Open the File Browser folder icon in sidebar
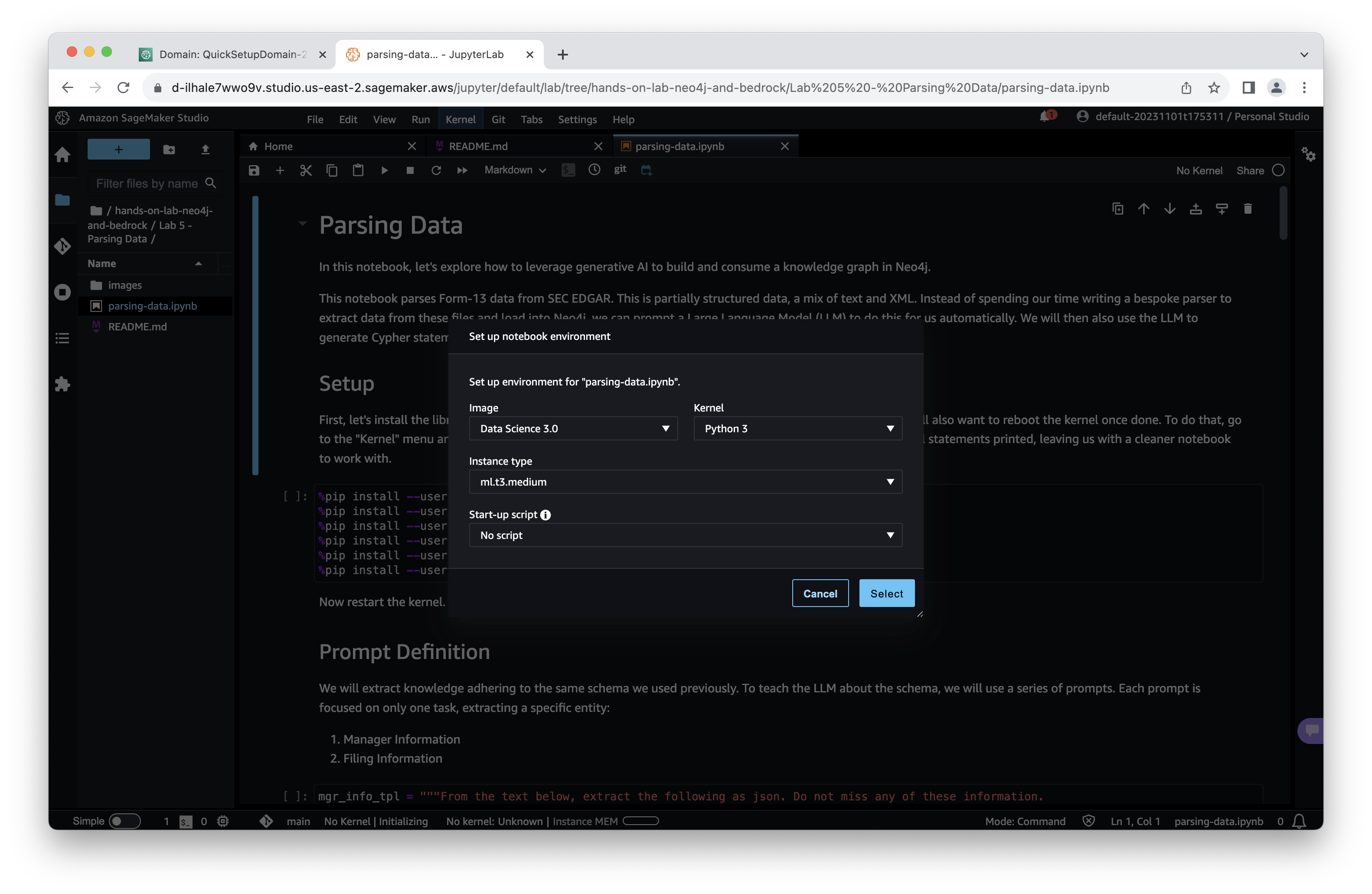The image size is (1372, 894). (62, 200)
